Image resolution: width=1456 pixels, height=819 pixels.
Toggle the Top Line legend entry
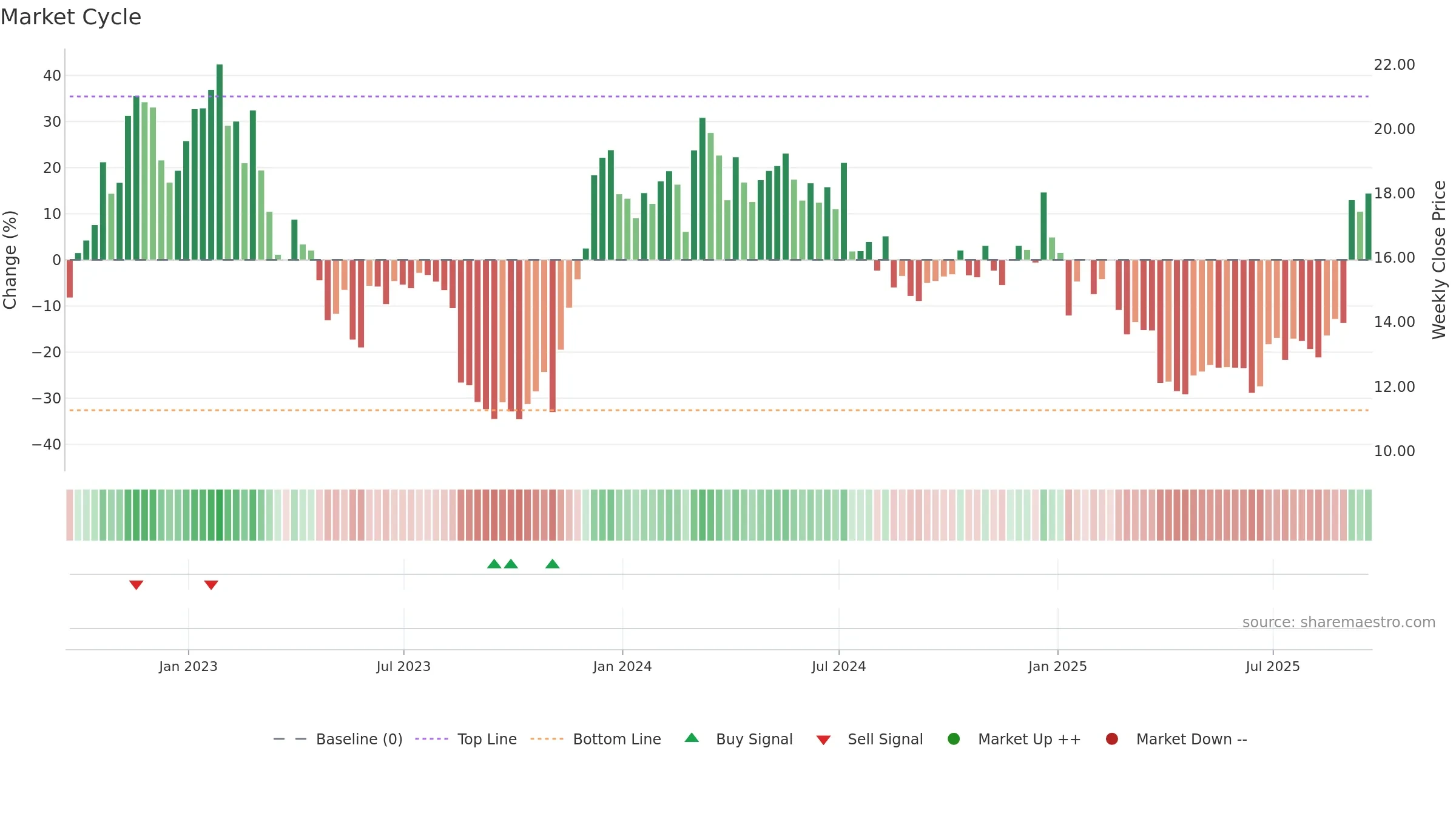[x=466, y=739]
